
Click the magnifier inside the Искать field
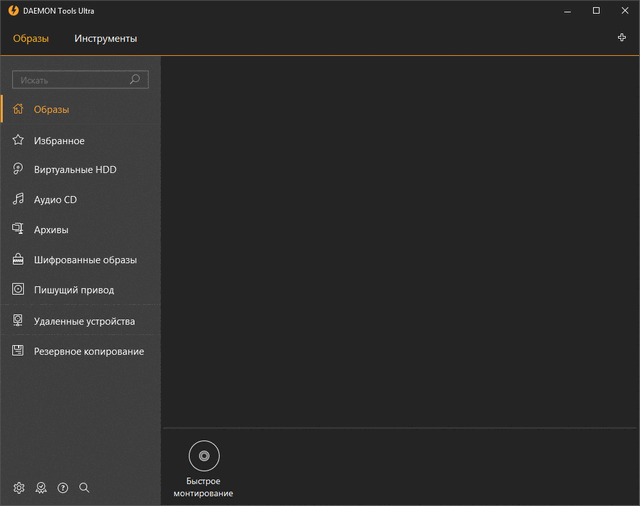coord(135,79)
